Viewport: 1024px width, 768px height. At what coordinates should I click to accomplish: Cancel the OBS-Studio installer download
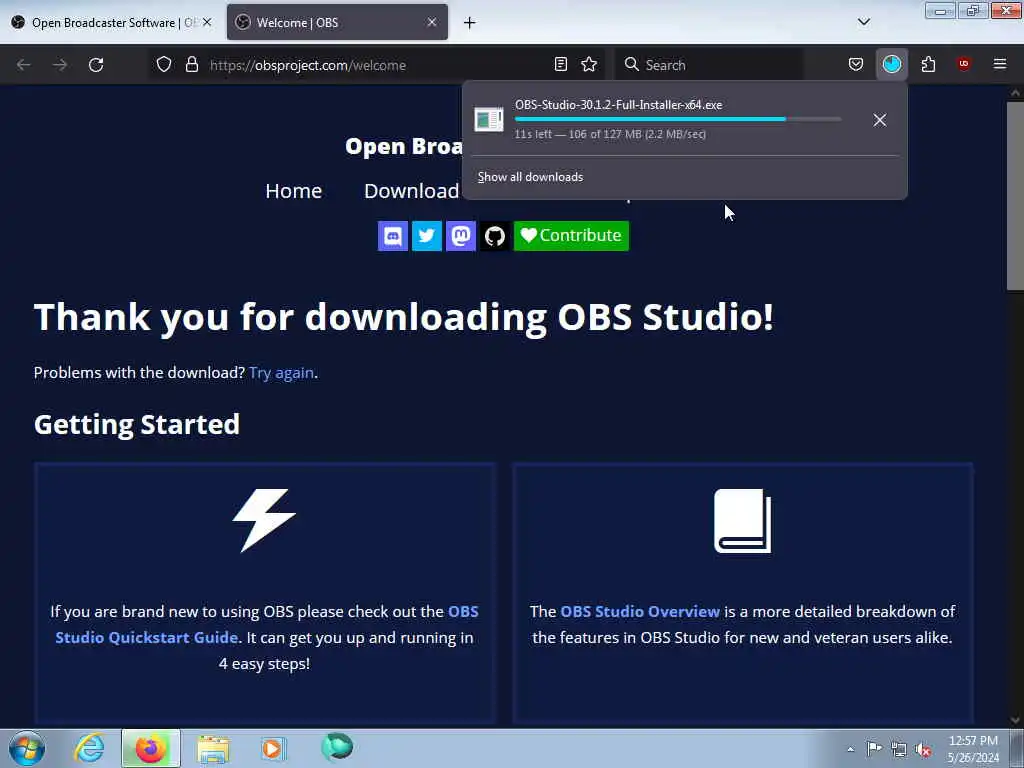880,120
